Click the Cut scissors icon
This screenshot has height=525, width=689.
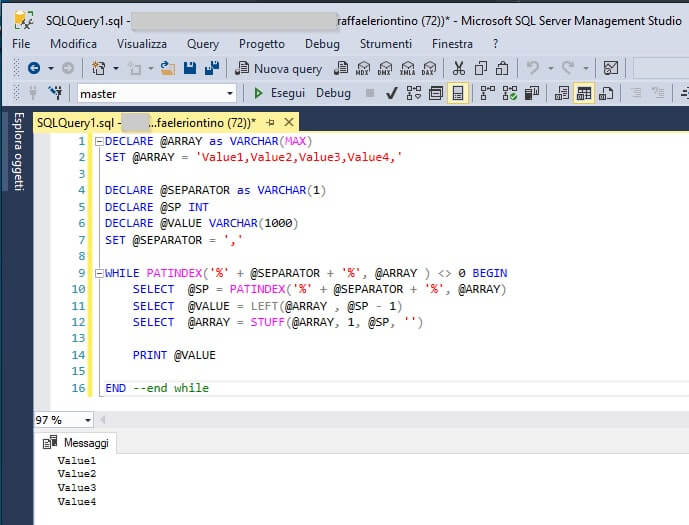tap(459, 68)
